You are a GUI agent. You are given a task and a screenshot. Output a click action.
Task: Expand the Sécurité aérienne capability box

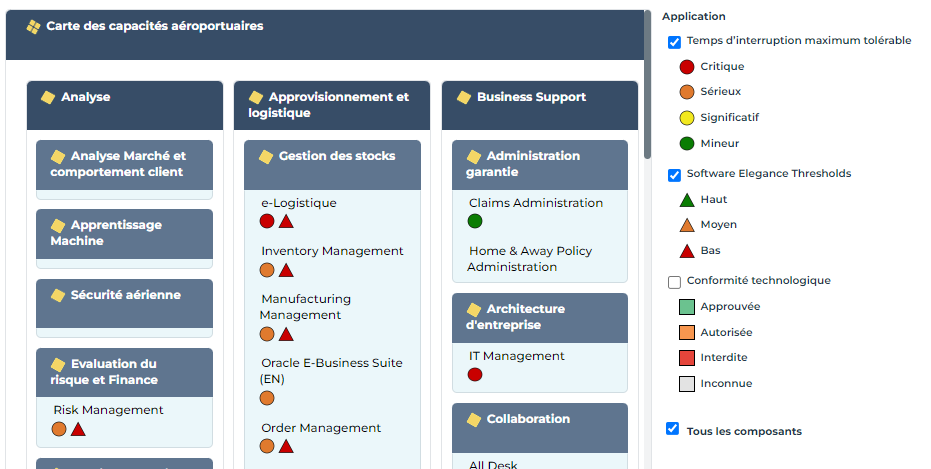(x=124, y=295)
